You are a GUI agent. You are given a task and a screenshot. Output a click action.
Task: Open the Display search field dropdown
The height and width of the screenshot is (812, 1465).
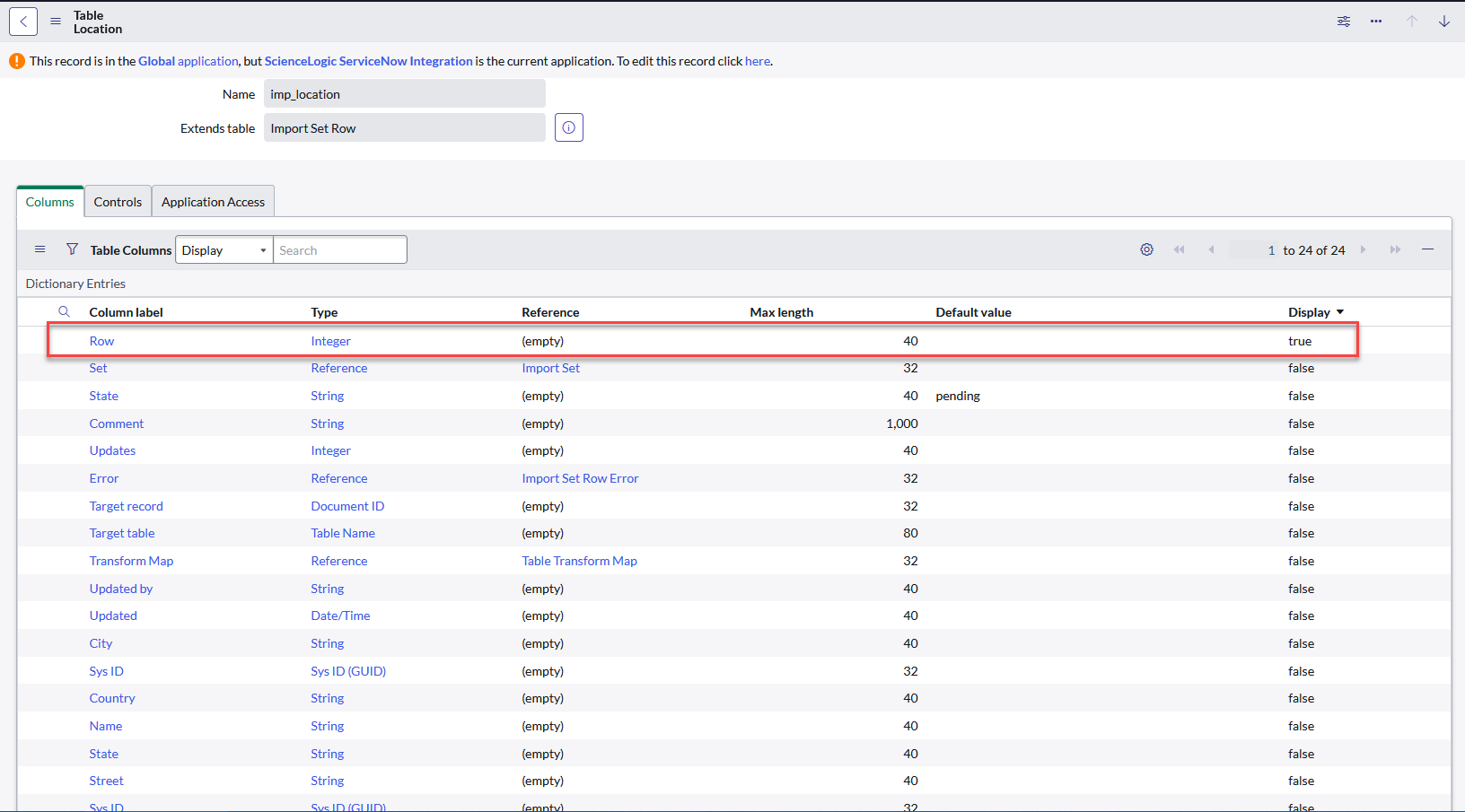(224, 250)
